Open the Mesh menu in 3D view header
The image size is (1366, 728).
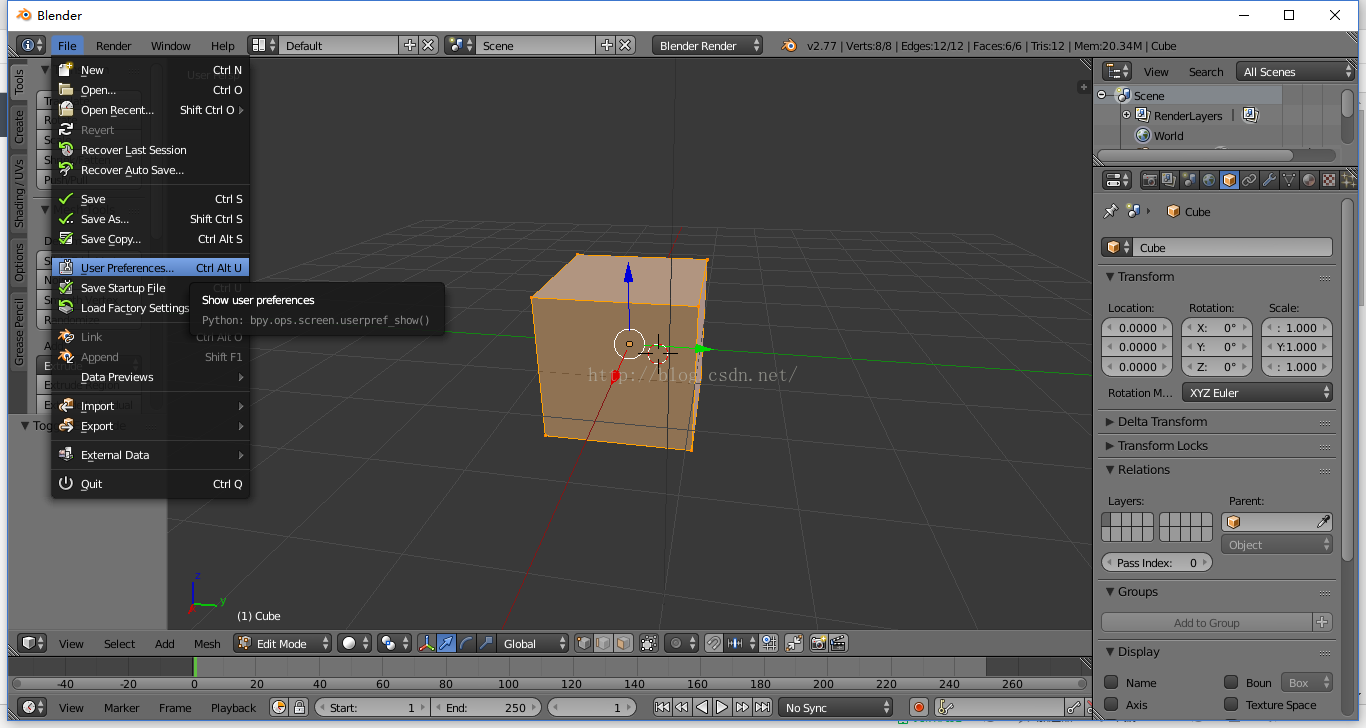point(207,643)
